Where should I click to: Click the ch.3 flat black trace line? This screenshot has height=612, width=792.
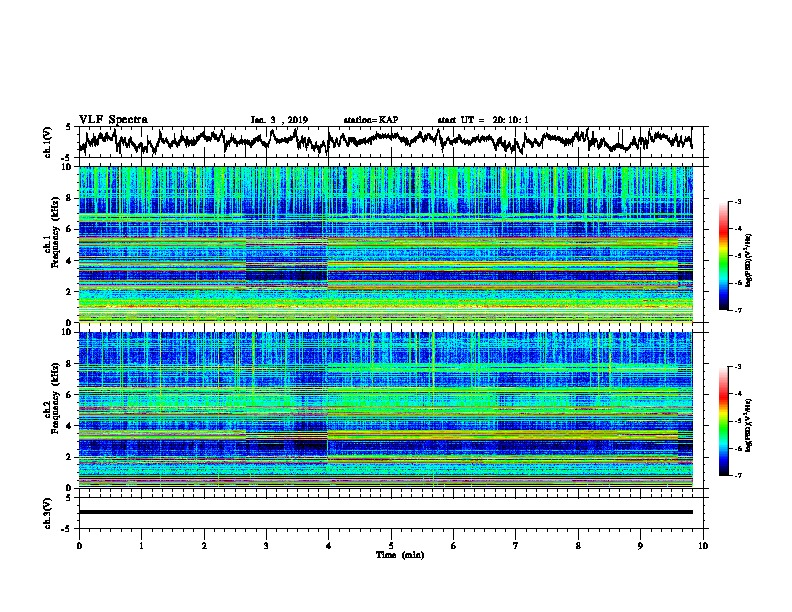385,512
